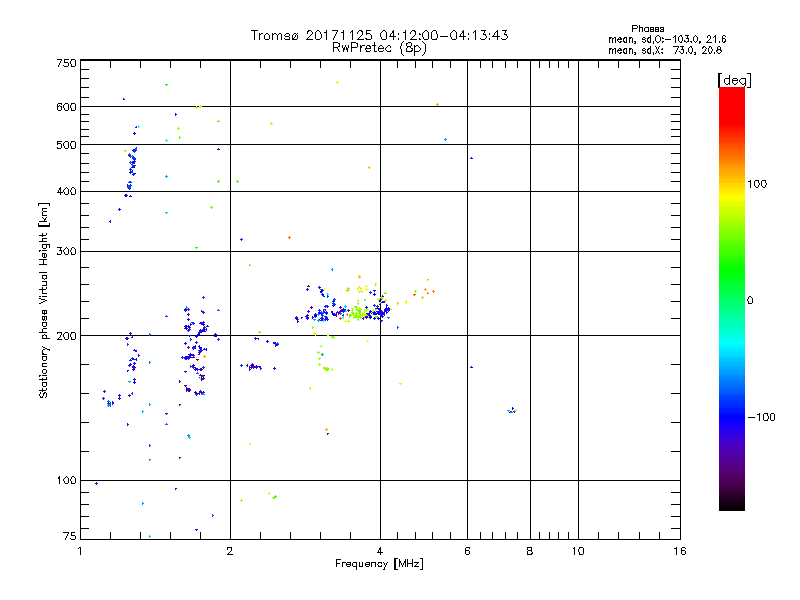Screen dimensions: 800x600
Task: Click the black bottom of the phase colorbar
Action: pyautogui.click(x=732, y=503)
